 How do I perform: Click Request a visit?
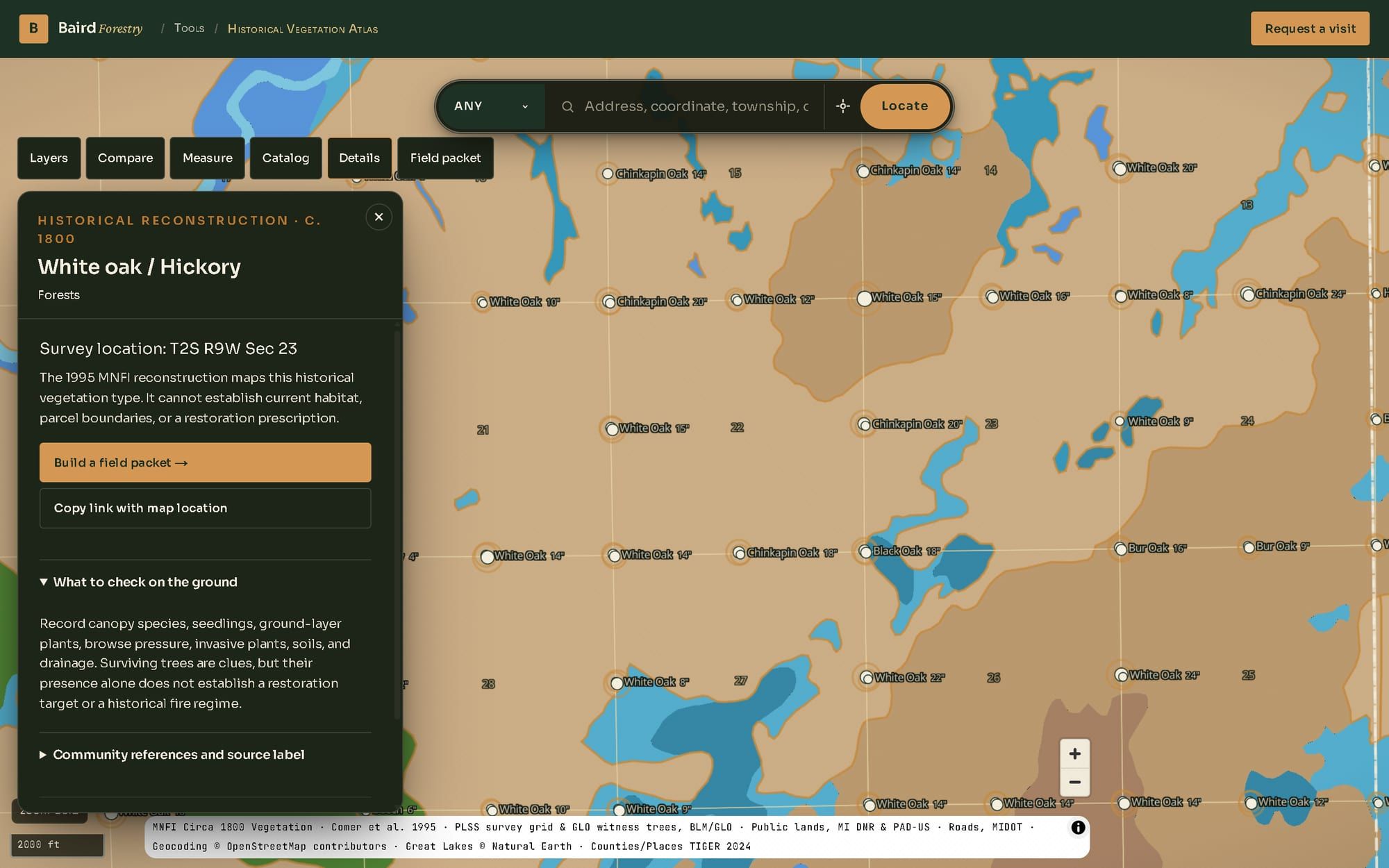coord(1310,28)
